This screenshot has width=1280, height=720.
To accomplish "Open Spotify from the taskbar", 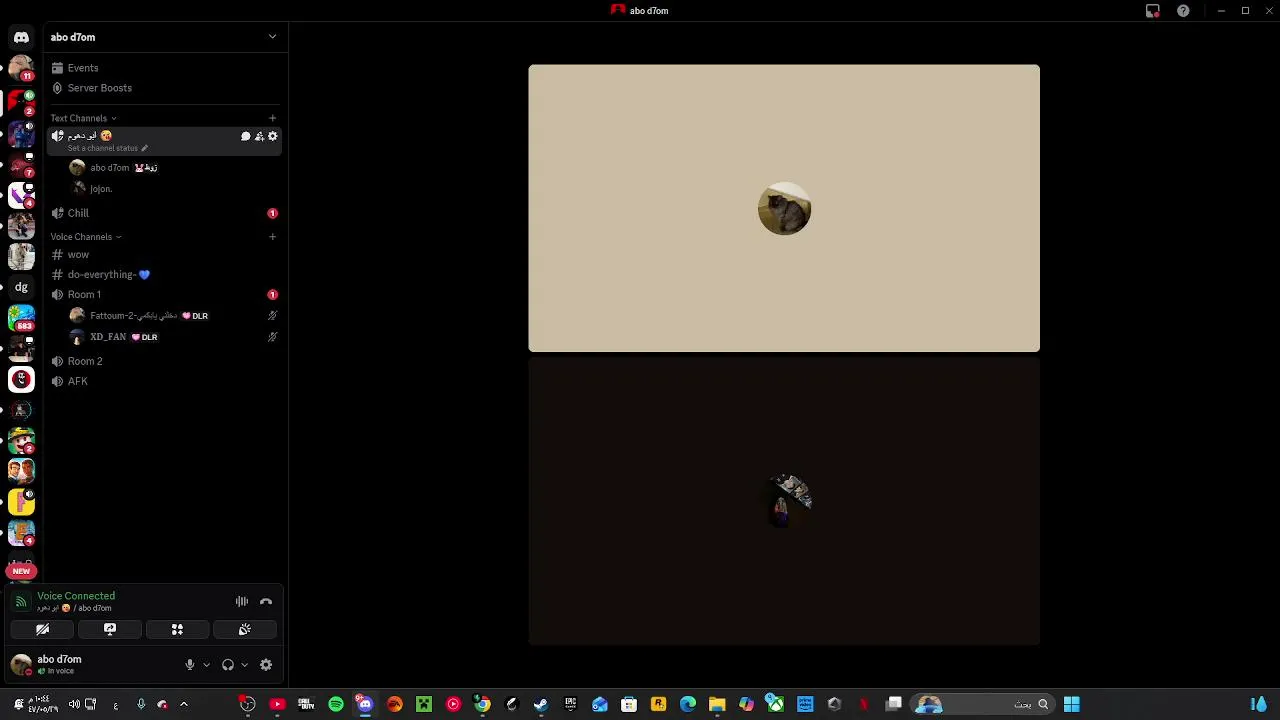I will [336, 704].
